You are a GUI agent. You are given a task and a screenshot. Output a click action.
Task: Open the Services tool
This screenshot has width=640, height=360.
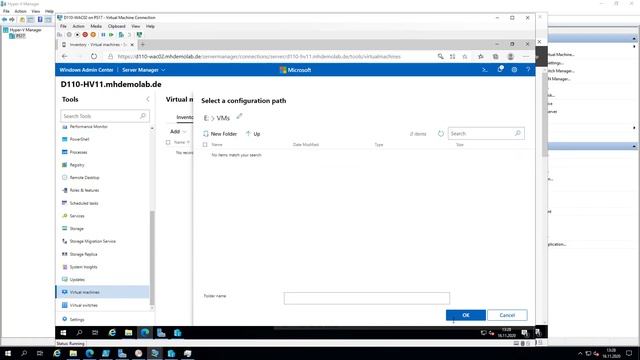pyautogui.click(x=77, y=216)
